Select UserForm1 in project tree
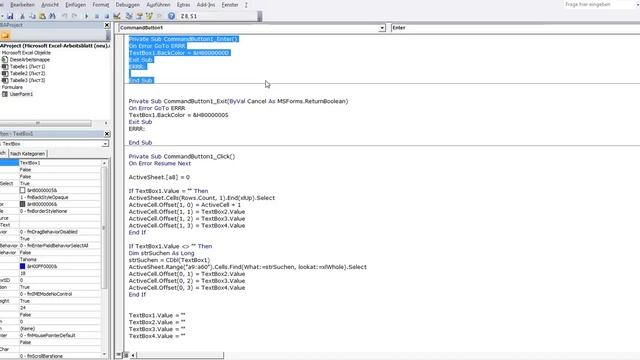The width and height of the screenshot is (640, 360). click(21, 94)
